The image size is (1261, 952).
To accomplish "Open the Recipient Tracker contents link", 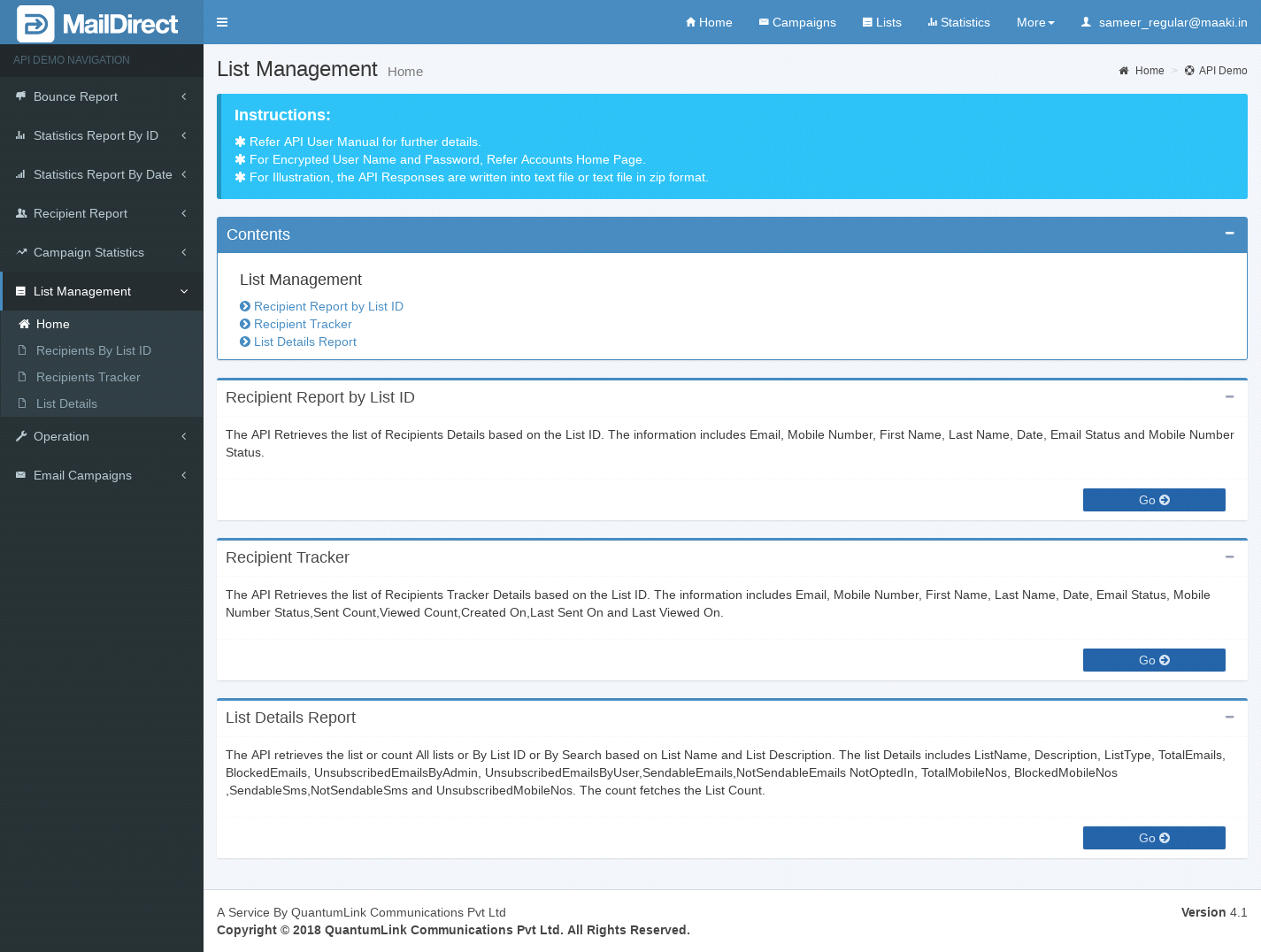I will pos(303,324).
